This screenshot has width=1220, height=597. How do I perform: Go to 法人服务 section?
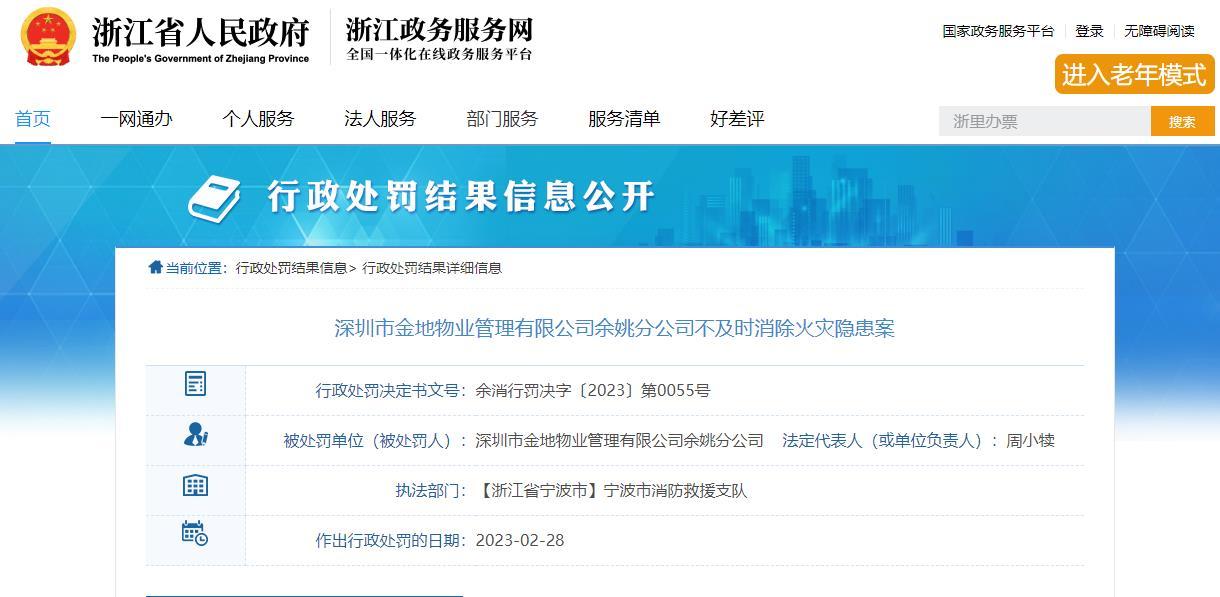pos(380,119)
